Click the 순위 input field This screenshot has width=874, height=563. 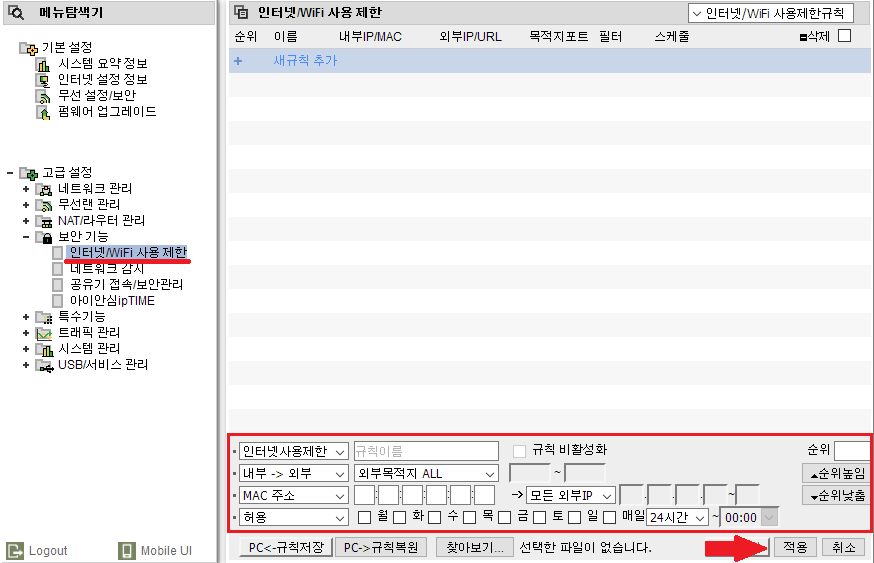pyautogui.click(x=851, y=450)
